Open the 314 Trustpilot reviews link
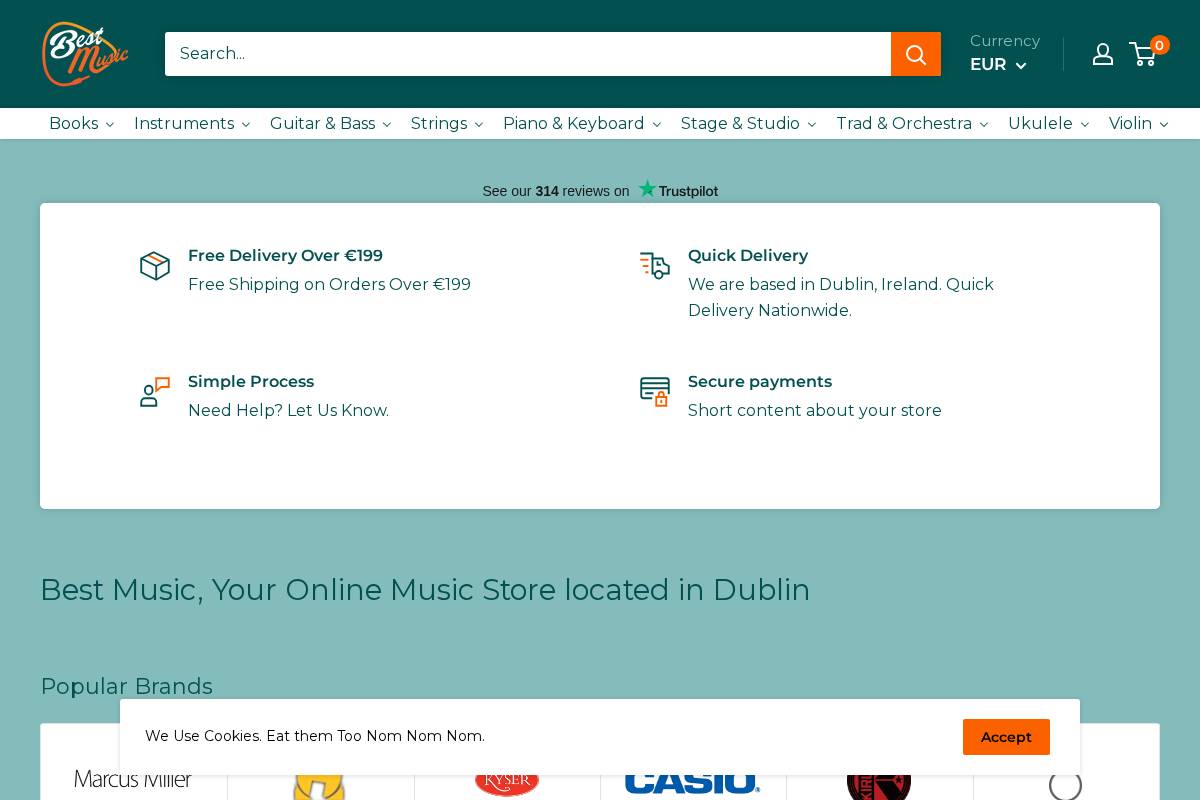This screenshot has height=800, width=1200. point(547,191)
